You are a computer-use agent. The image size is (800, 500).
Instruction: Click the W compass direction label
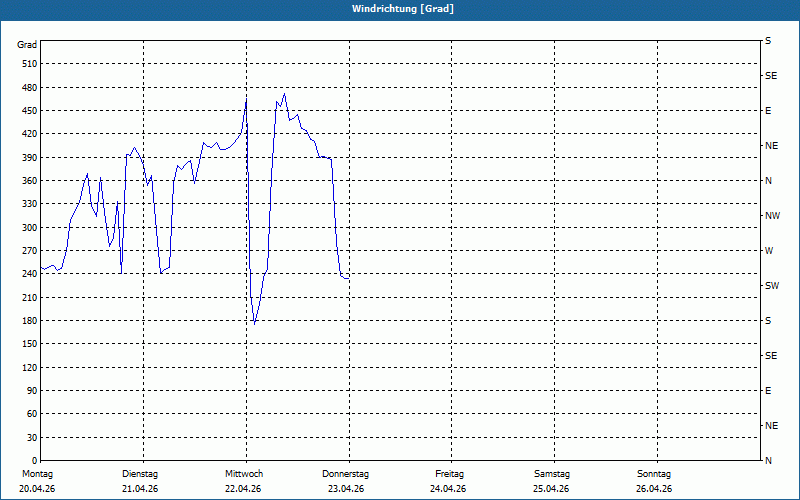coord(769,251)
